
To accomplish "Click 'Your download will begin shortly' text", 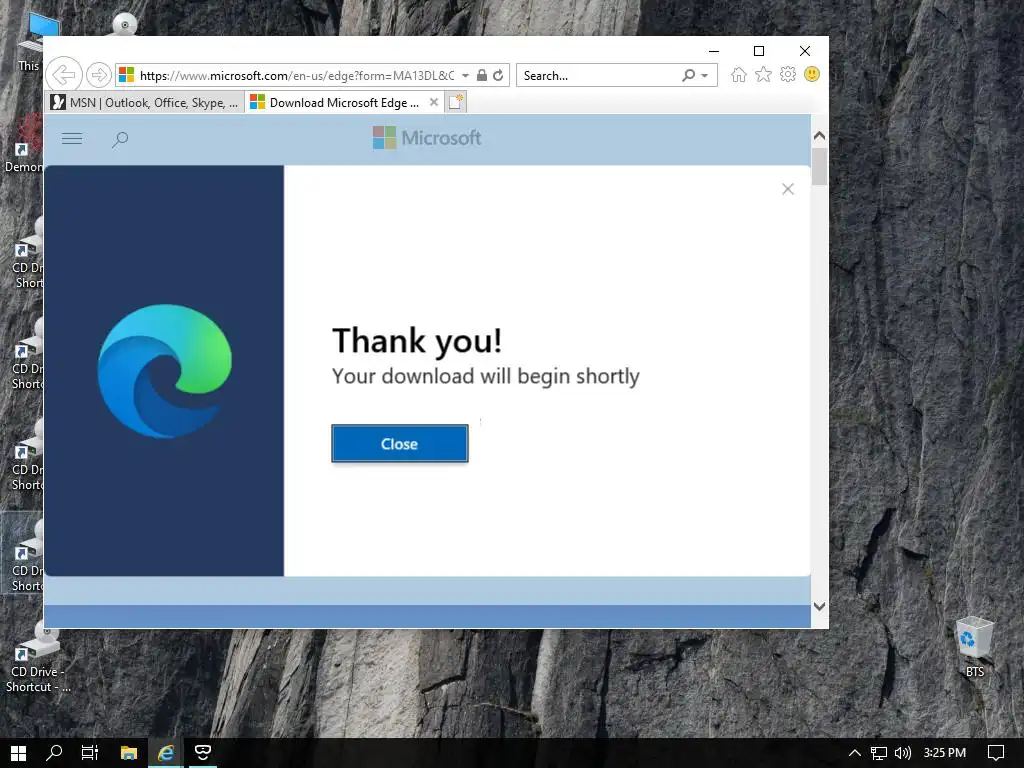I will click(x=485, y=377).
